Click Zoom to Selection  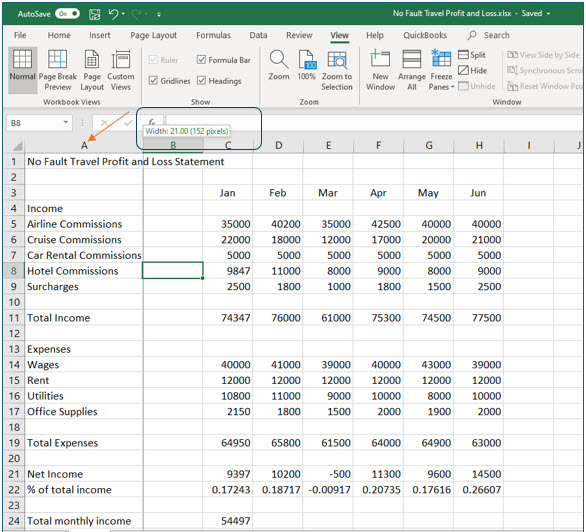(x=337, y=70)
